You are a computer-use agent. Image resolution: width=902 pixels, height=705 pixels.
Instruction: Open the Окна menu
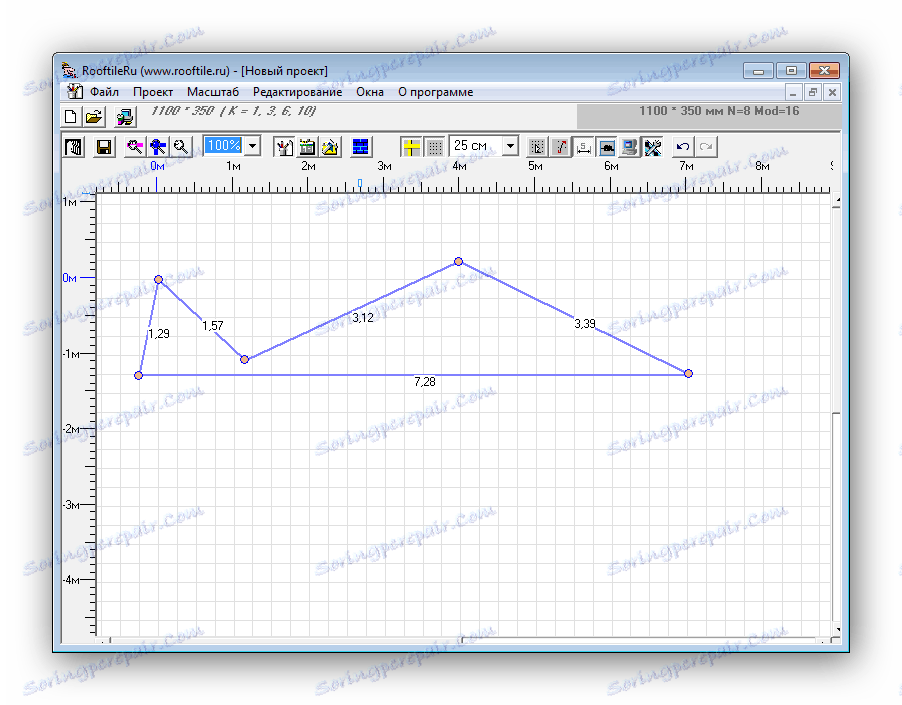click(370, 92)
